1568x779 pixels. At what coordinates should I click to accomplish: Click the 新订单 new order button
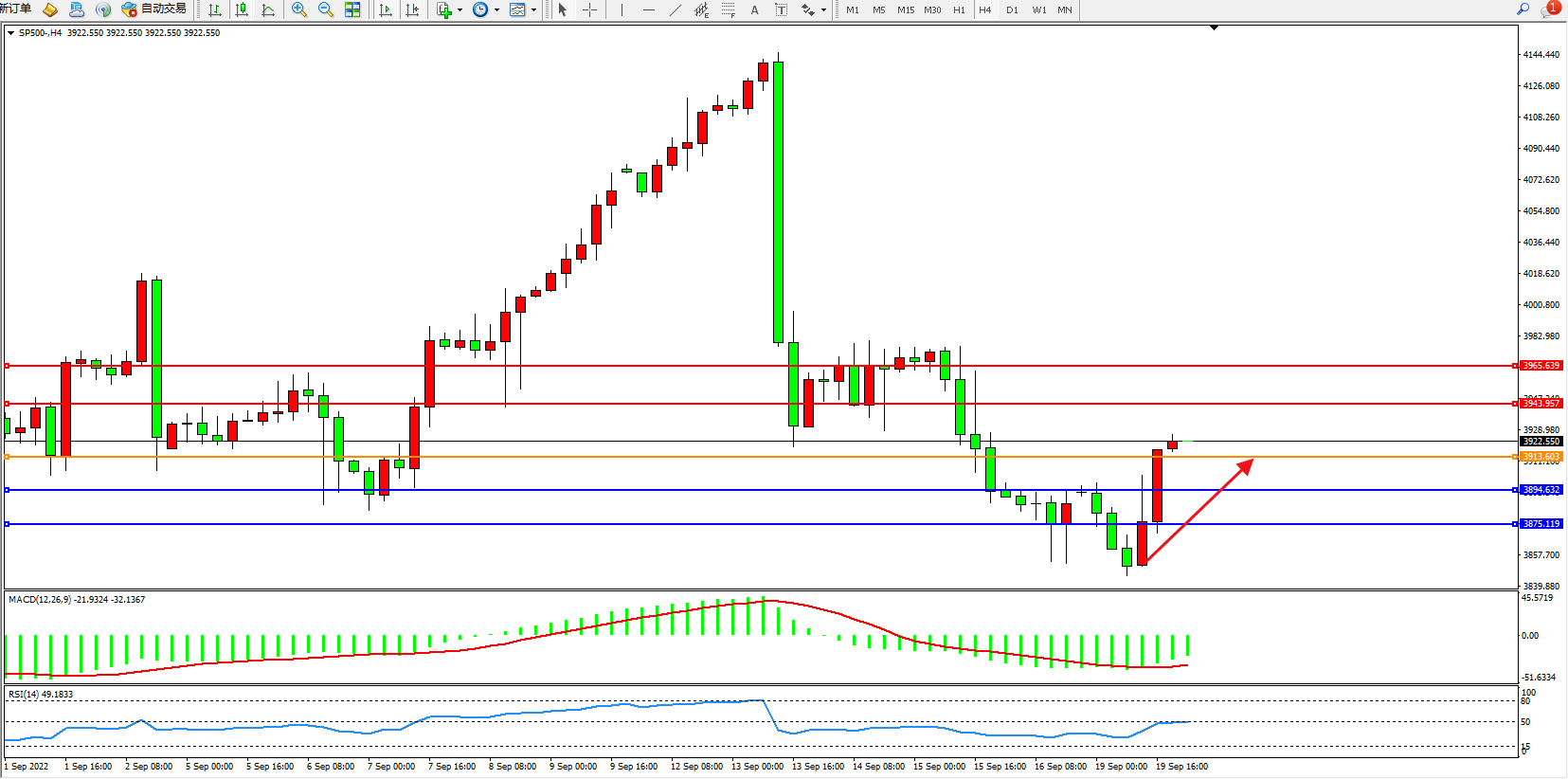[x=16, y=9]
